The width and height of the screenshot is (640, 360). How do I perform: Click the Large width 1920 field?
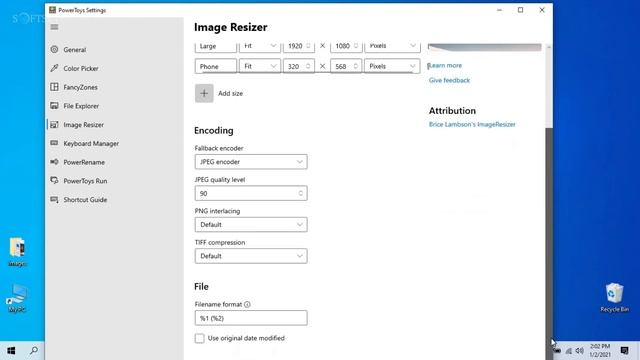(x=299, y=46)
